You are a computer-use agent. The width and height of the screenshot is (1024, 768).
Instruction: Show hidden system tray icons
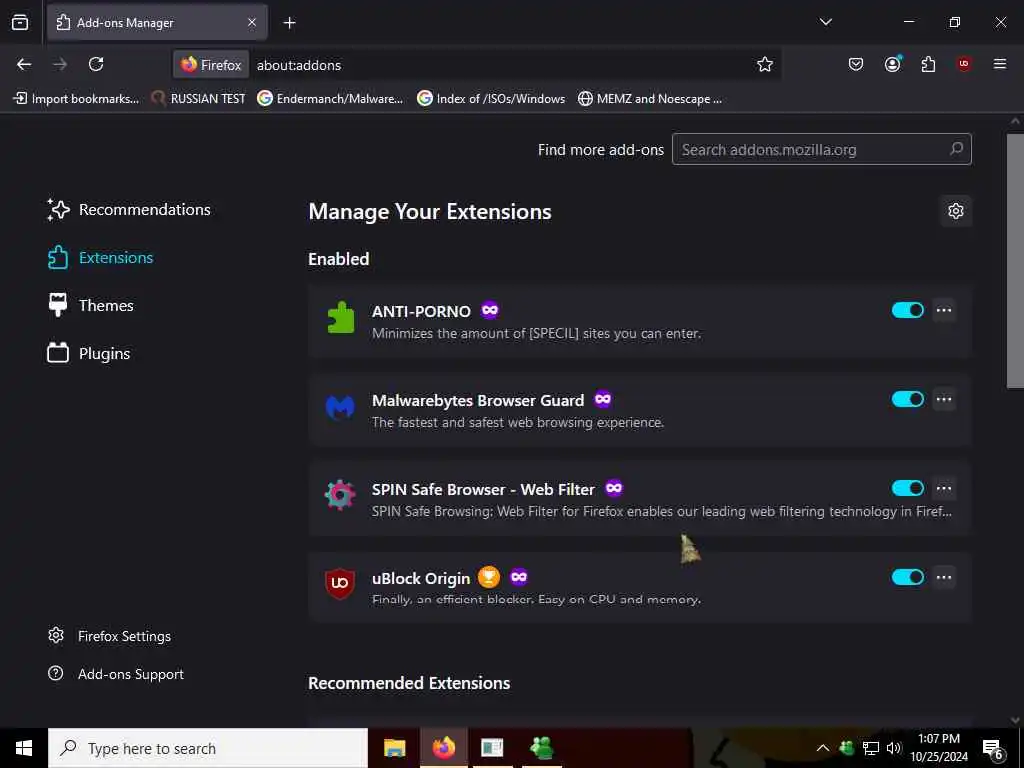[x=823, y=748]
